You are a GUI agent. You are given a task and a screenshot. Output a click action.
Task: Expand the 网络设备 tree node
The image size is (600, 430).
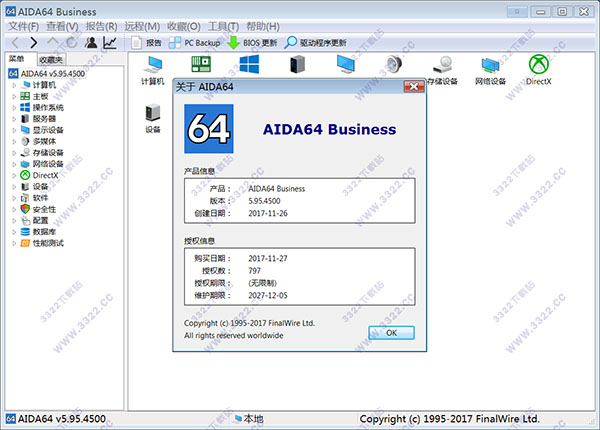(14, 164)
